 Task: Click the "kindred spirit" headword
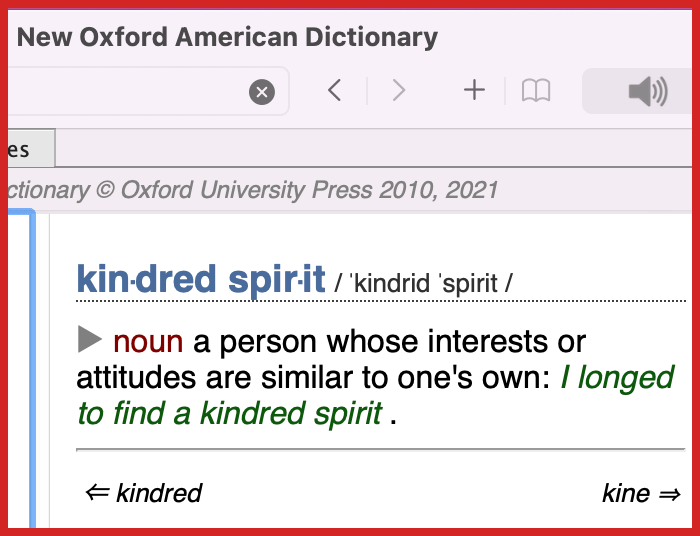pos(201,280)
